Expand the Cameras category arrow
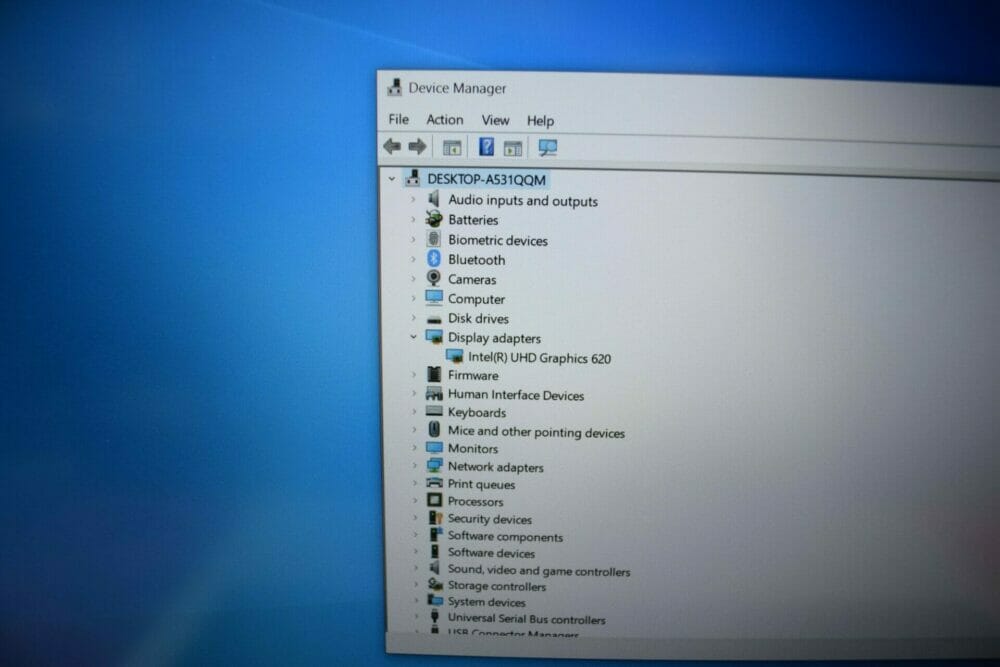Viewport: 1000px width, 667px height. [413, 279]
